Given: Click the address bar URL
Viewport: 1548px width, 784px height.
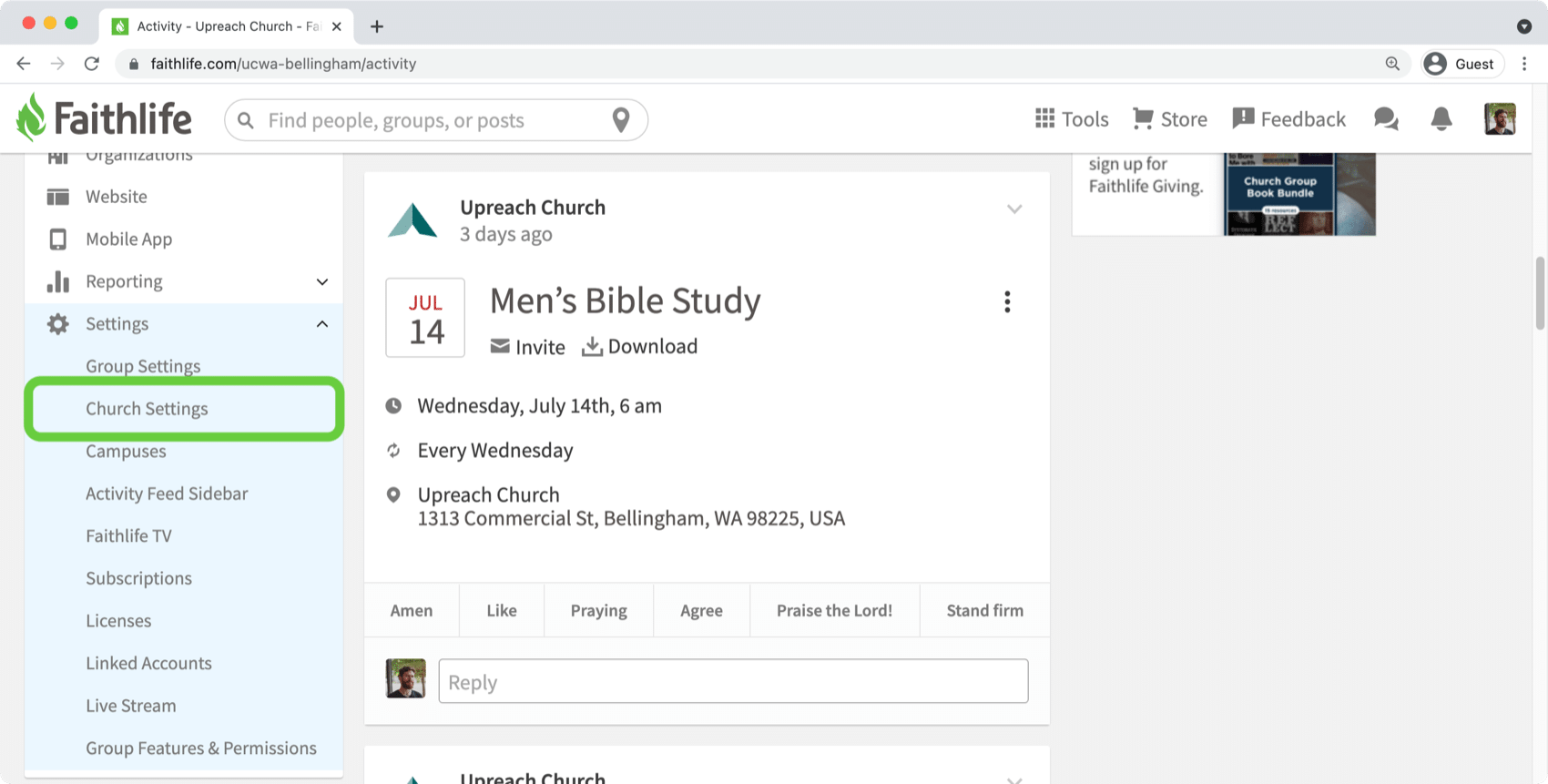Looking at the screenshot, I should [283, 64].
